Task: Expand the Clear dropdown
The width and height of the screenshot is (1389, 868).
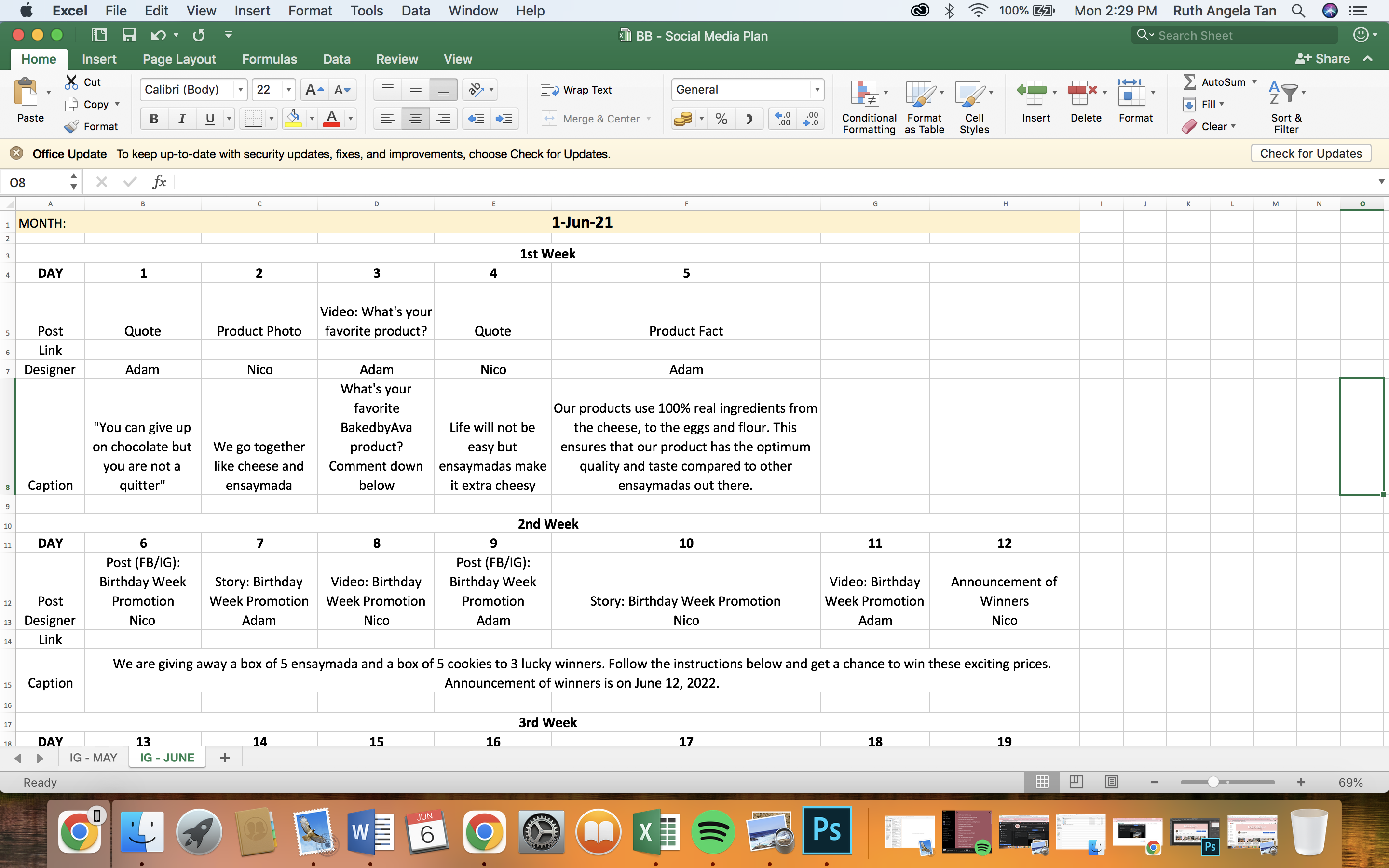Action: click(1233, 126)
